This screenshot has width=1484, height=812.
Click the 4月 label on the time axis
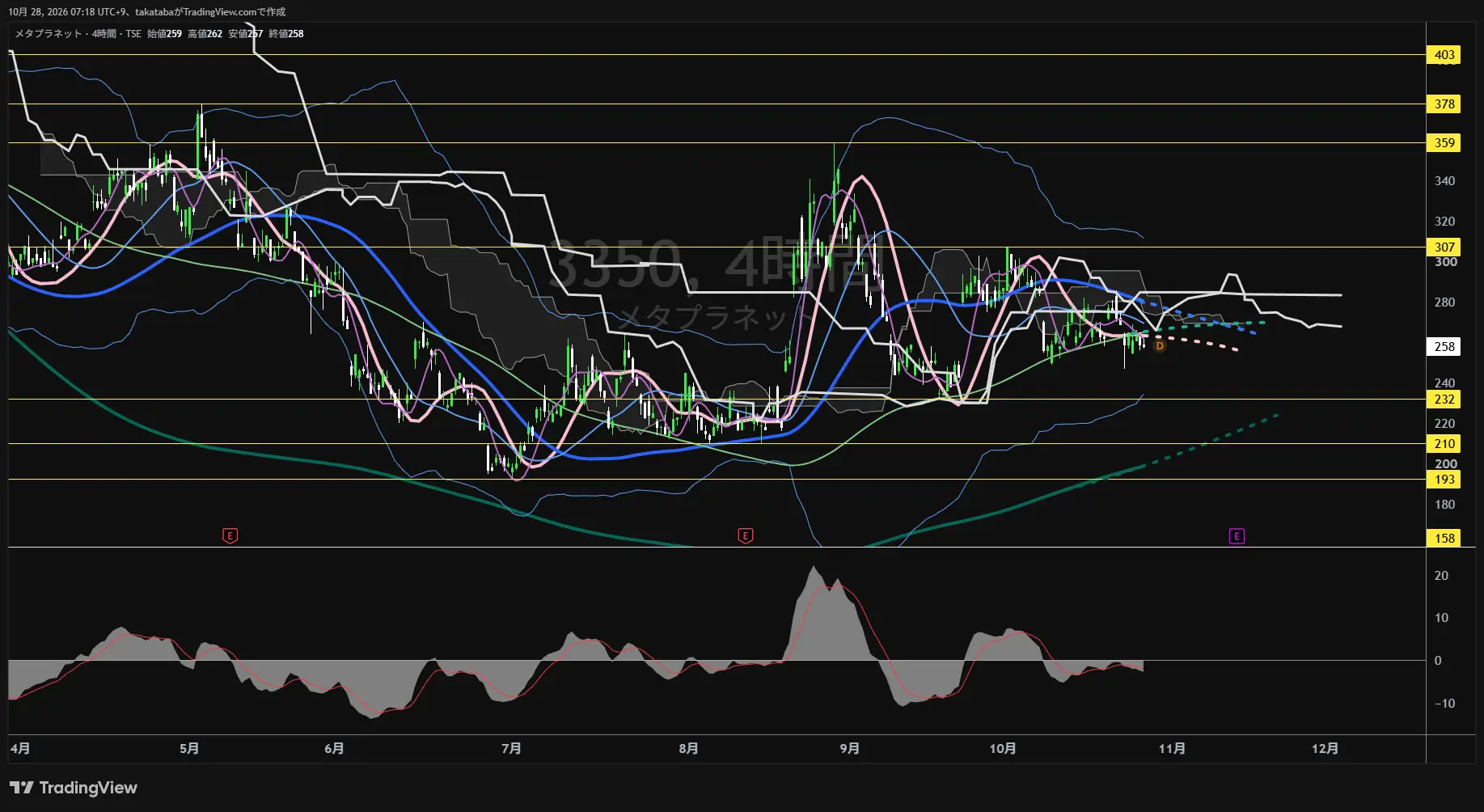tap(20, 748)
